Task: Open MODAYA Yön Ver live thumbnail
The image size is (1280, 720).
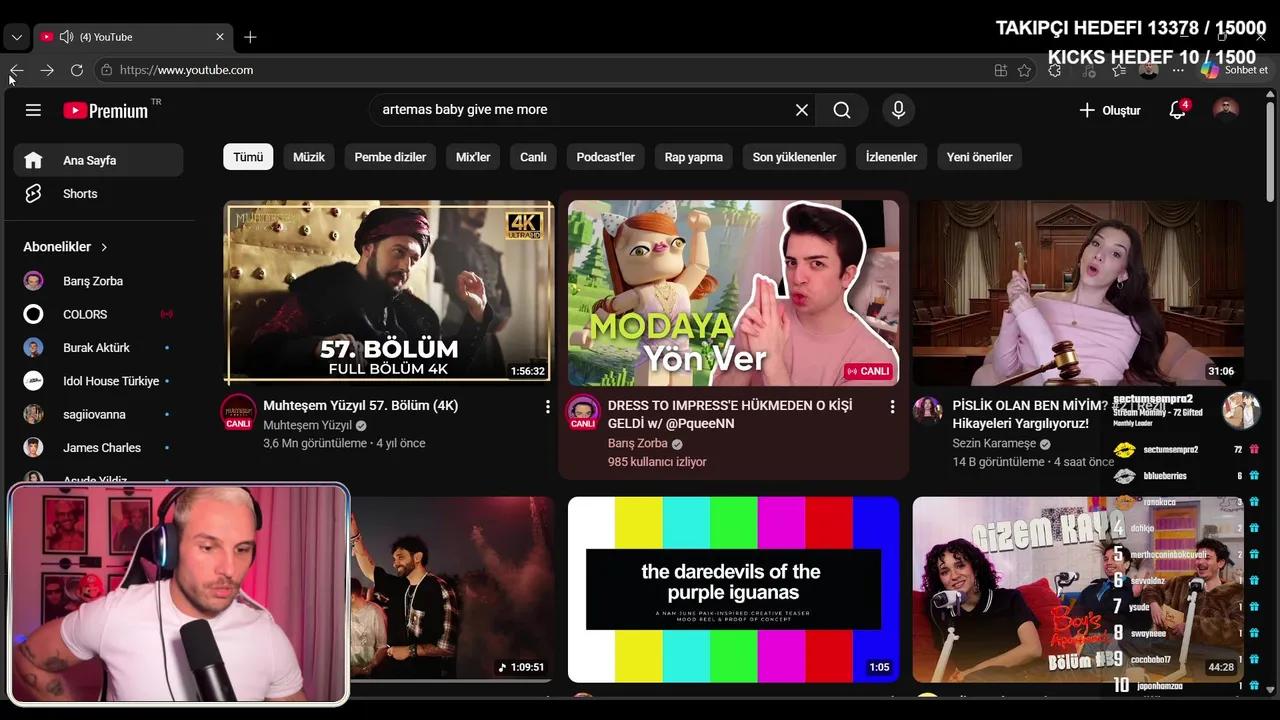Action: (x=734, y=293)
